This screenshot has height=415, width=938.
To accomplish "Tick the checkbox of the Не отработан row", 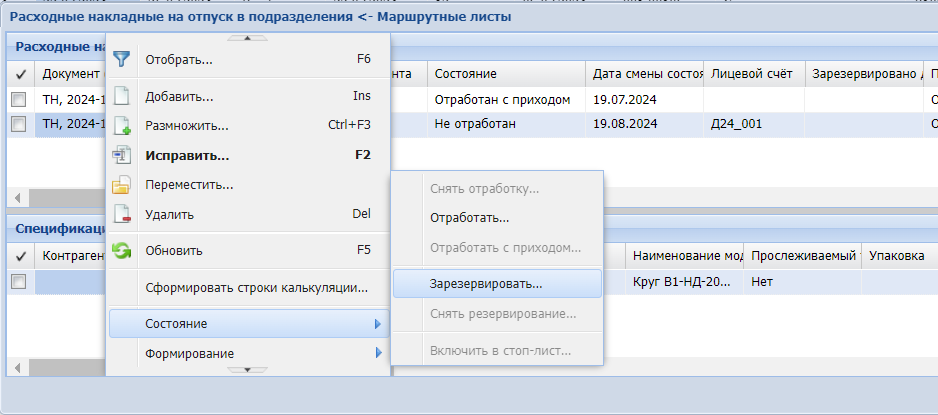I will (x=18, y=124).
